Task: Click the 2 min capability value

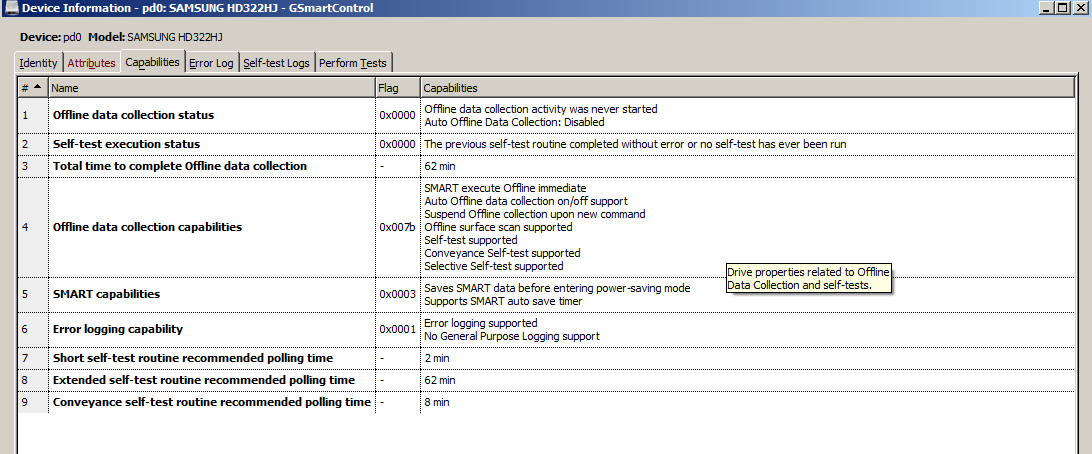Action: [x=437, y=358]
